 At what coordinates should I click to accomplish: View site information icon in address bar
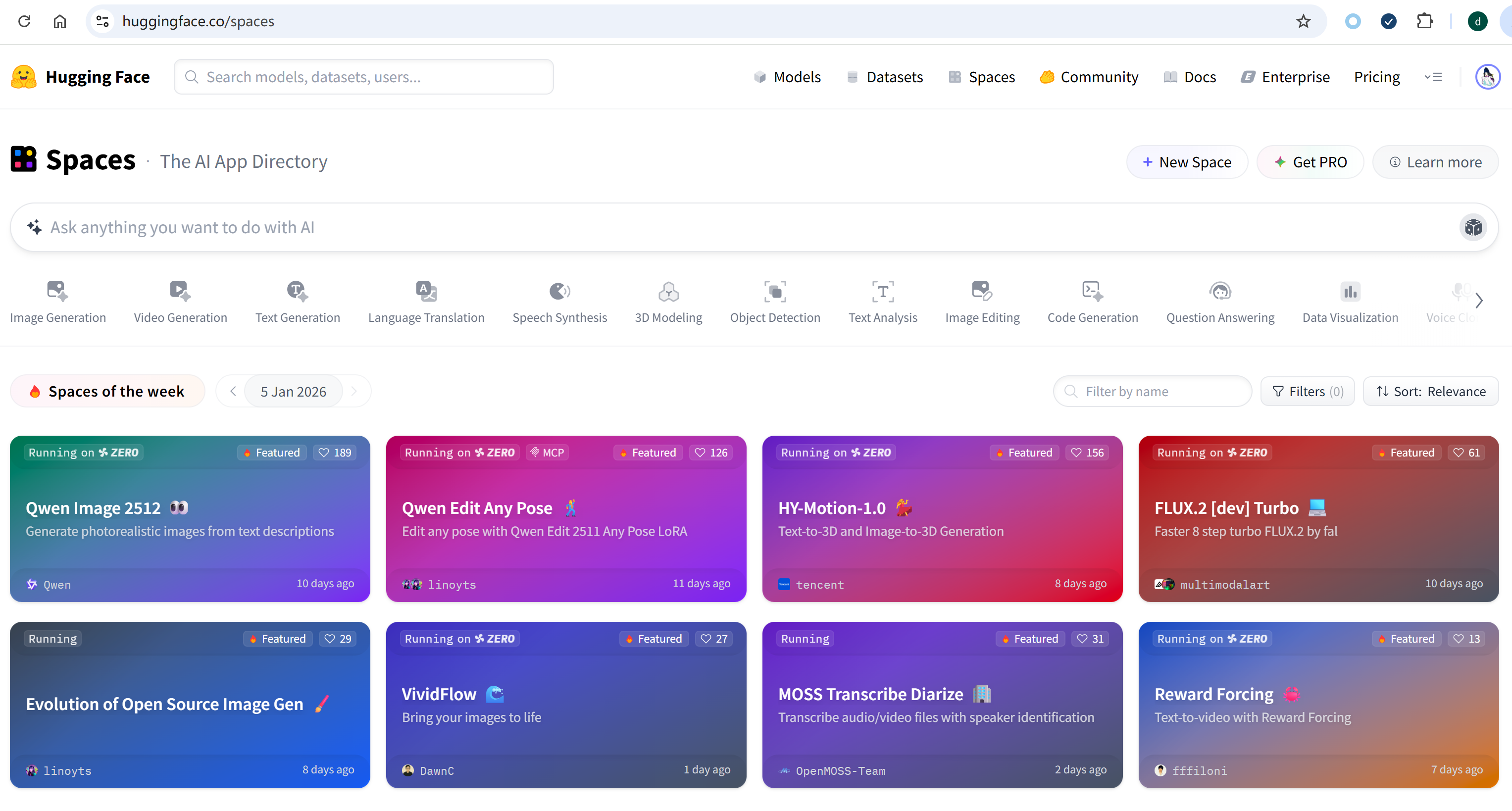(102, 21)
